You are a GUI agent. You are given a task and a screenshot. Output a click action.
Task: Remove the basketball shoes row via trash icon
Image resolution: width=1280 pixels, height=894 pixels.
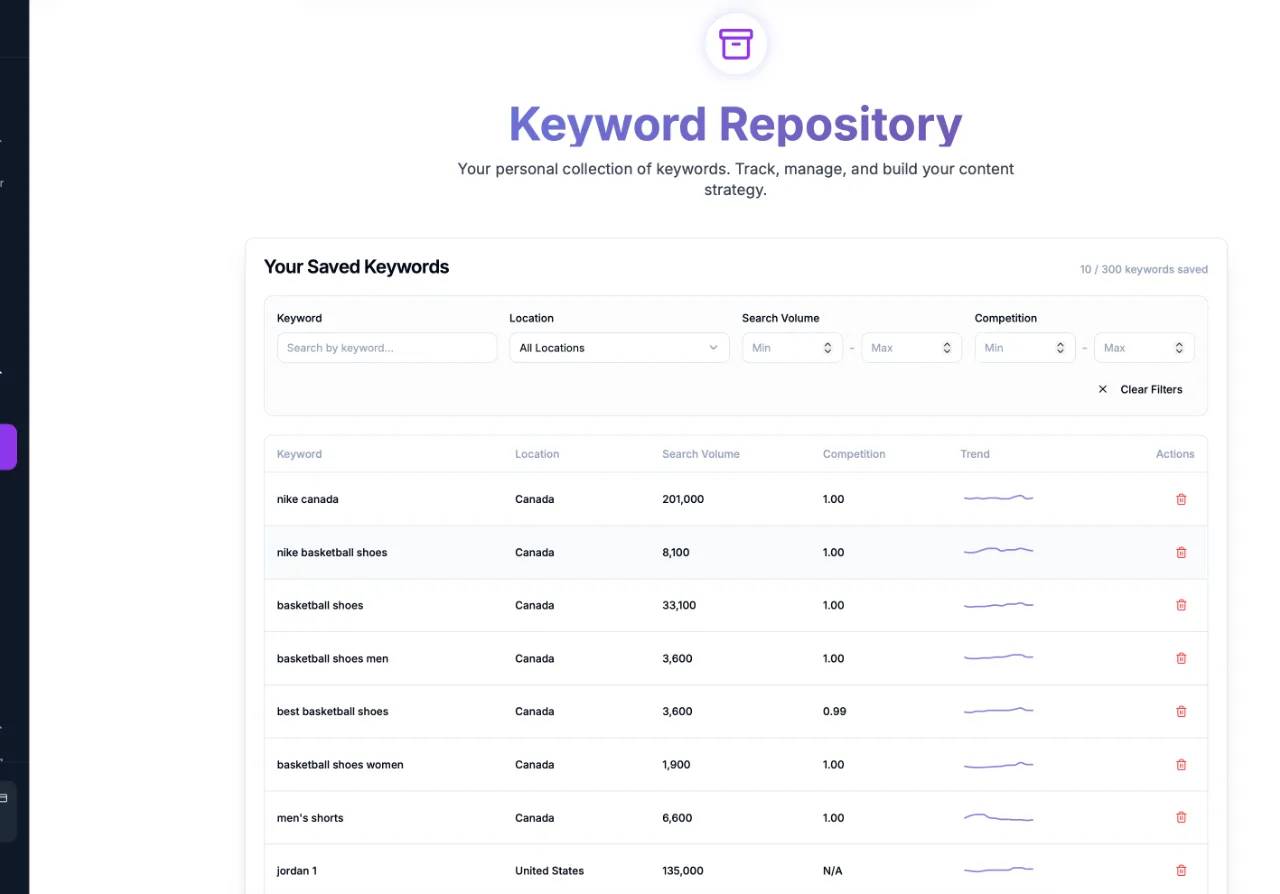click(x=1181, y=605)
